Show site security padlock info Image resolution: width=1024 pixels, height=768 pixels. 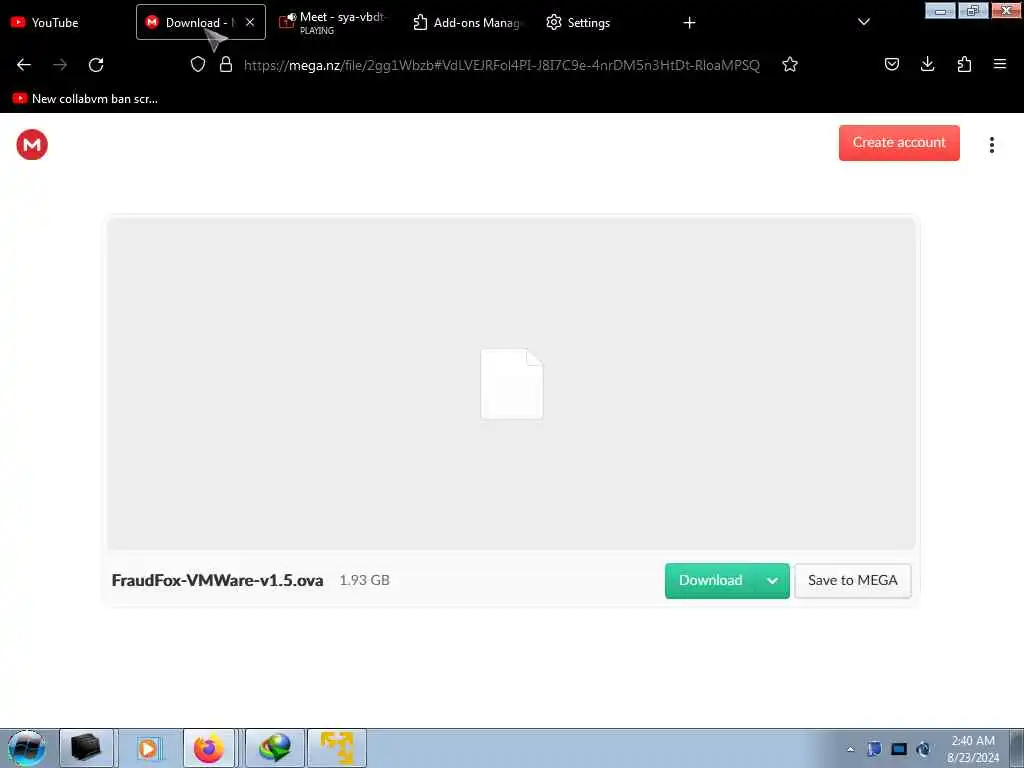[x=226, y=64]
